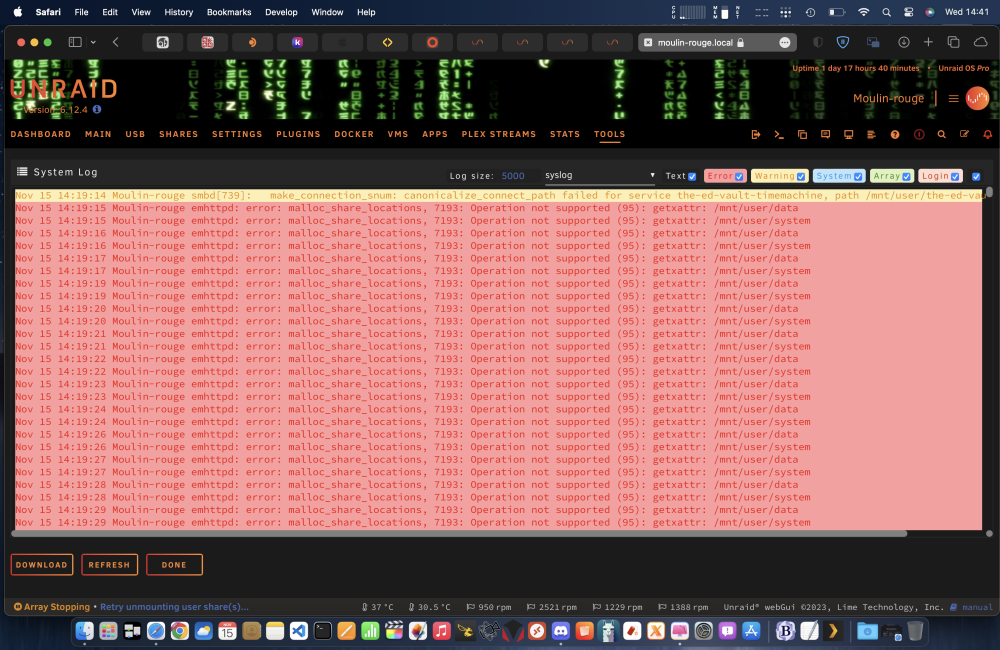Click the Help question mark icon

pos(895,135)
